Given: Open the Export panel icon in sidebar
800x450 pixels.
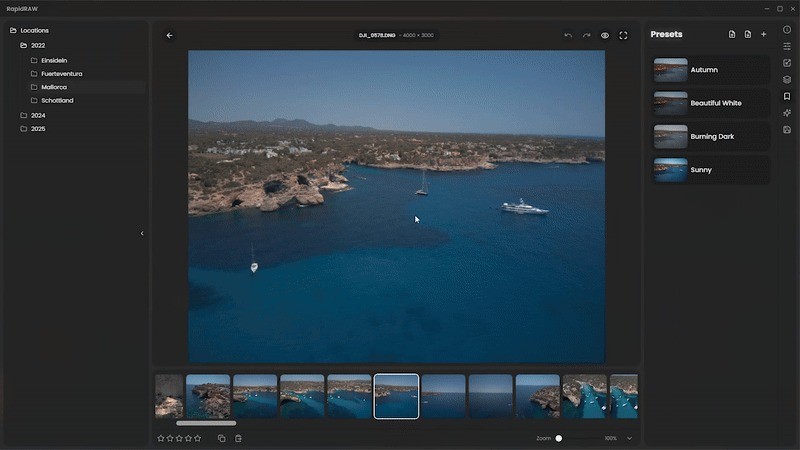Looking at the screenshot, I should click(x=787, y=130).
